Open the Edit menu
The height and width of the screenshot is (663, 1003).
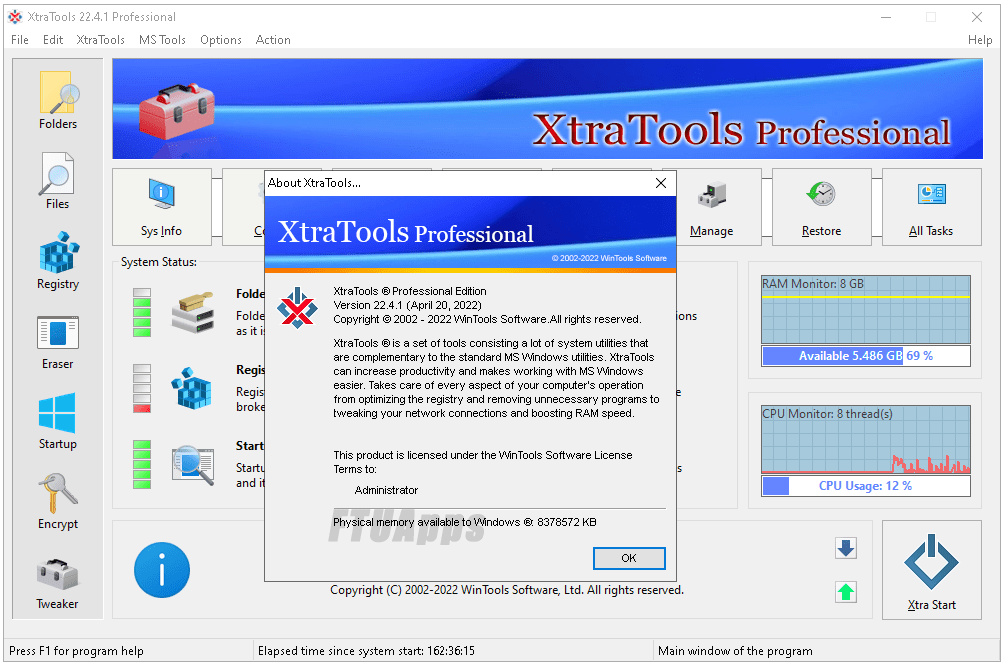pyautogui.click(x=53, y=40)
